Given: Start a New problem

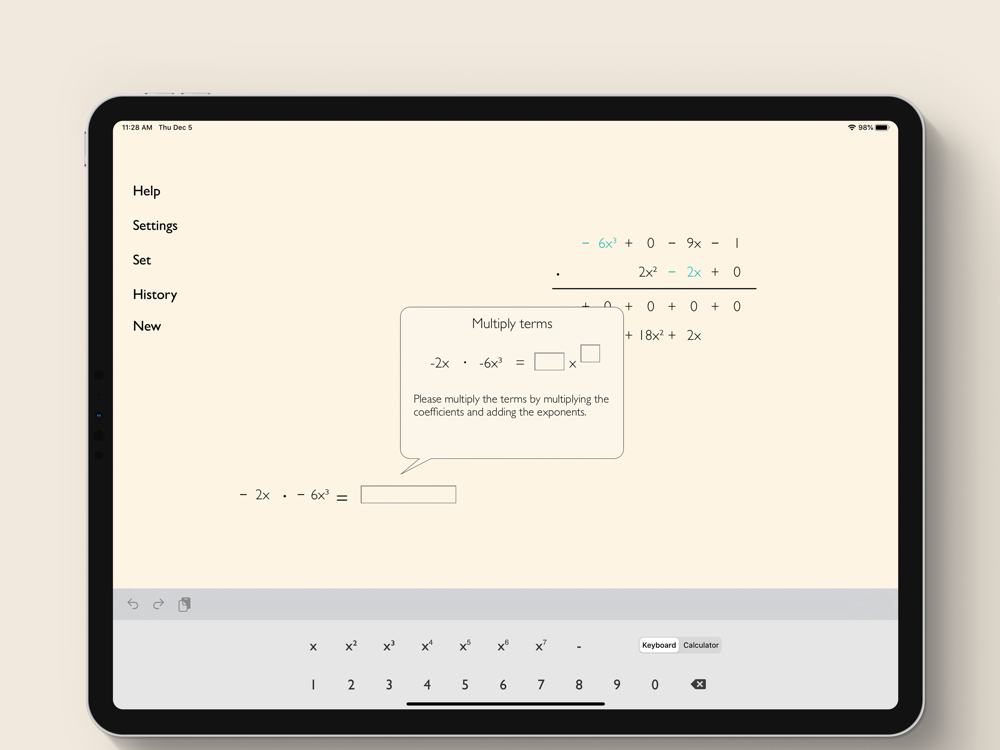Looking at the screenshot, I should point(147,326).
